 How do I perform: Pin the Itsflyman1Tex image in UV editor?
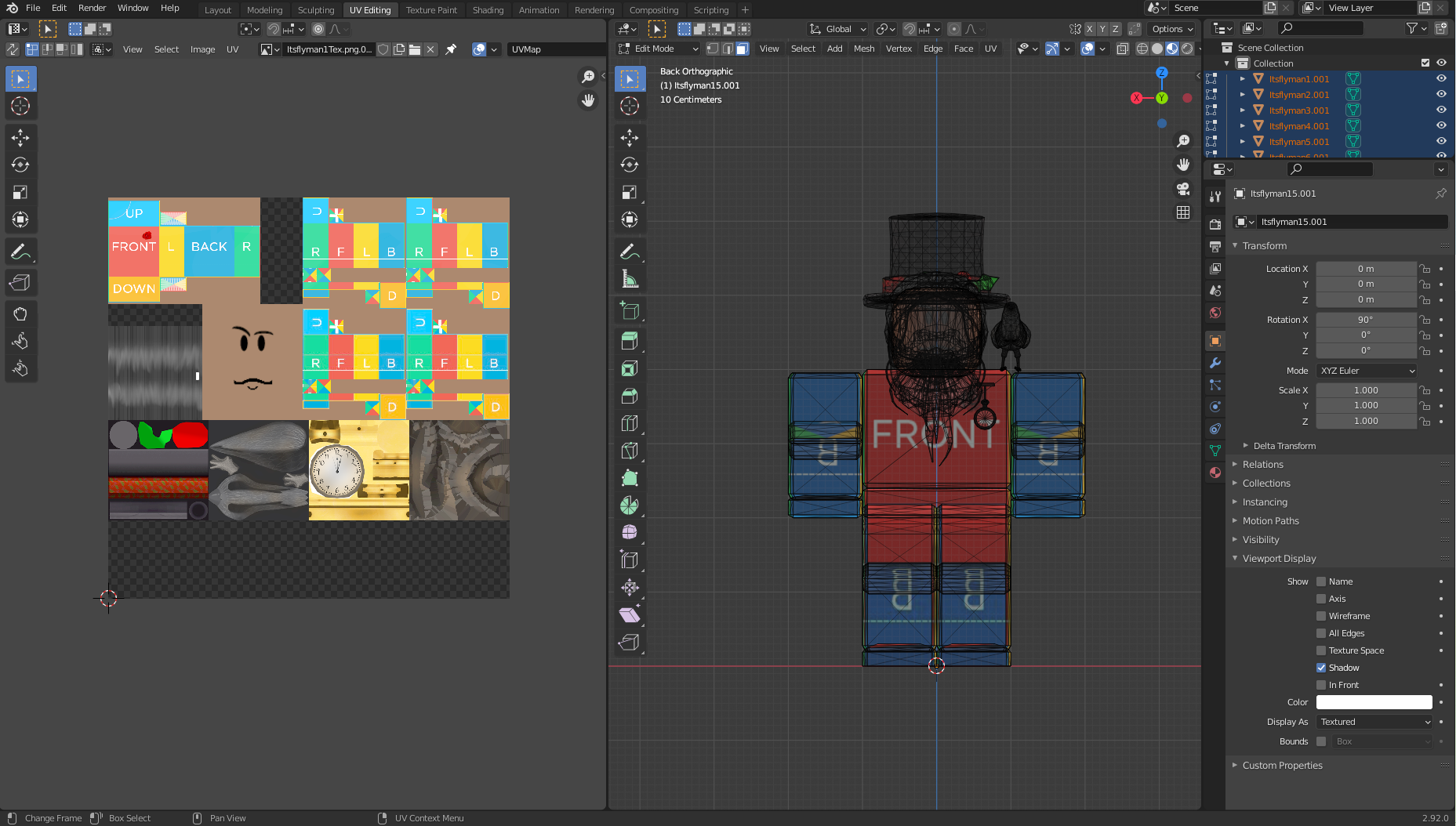[x=451, y=49]
